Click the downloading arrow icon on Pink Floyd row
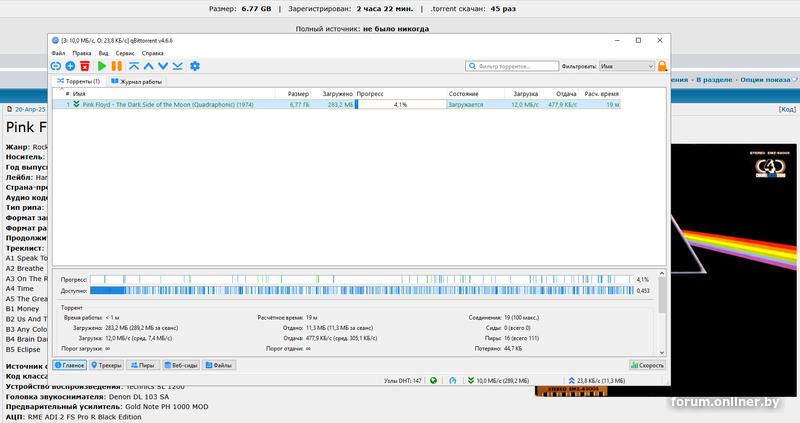This screenshot has width=800, height=423. tap(76, 104)
